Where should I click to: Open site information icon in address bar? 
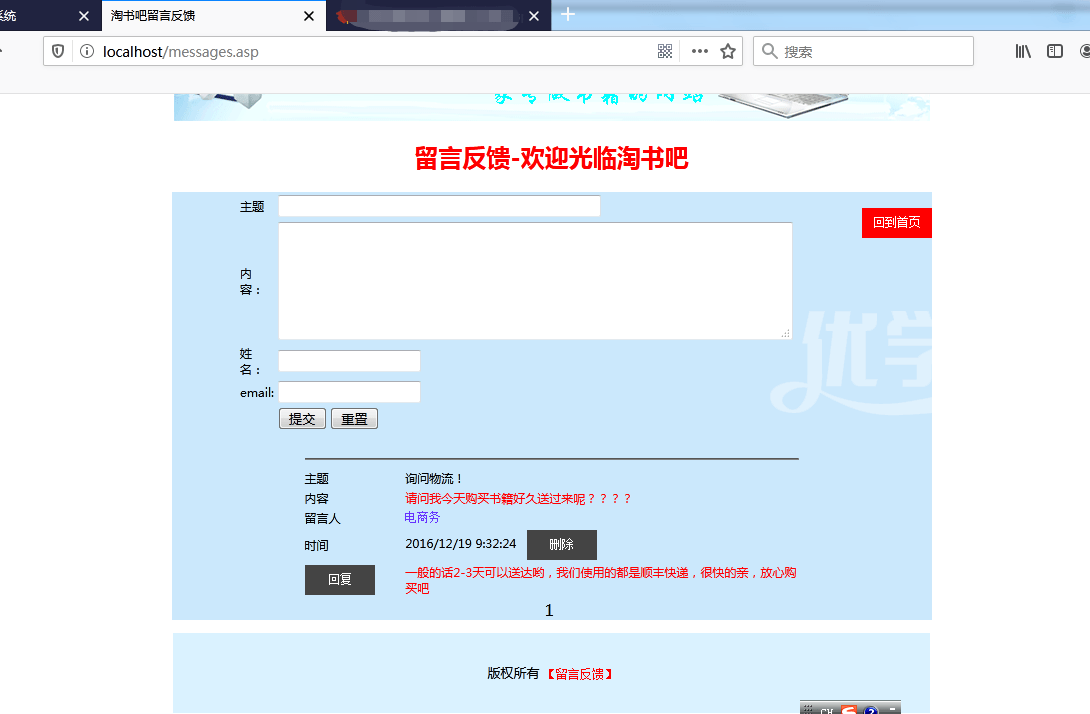87,51
